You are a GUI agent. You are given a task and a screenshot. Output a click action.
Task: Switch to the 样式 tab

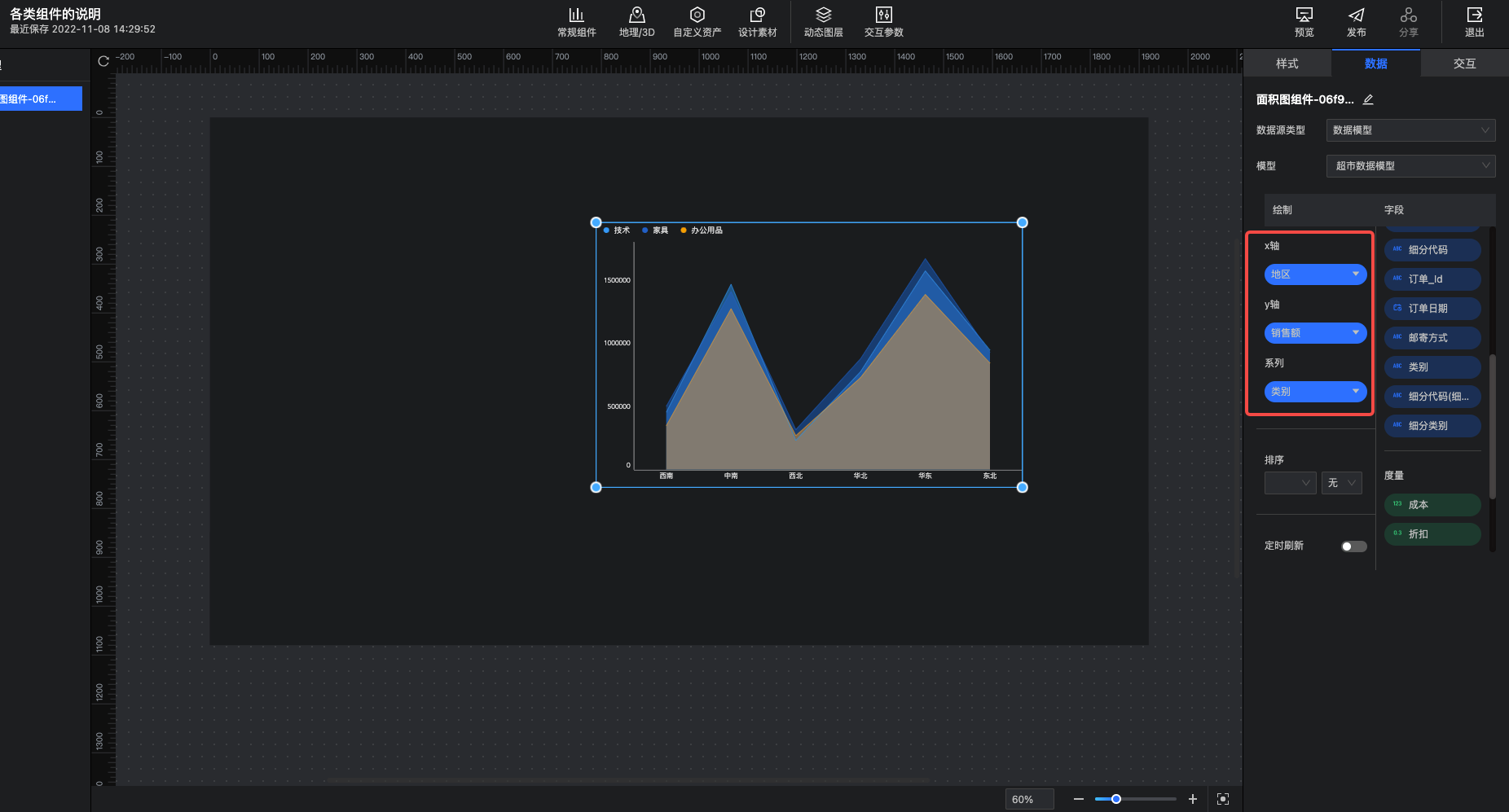tap(1287, 64)
